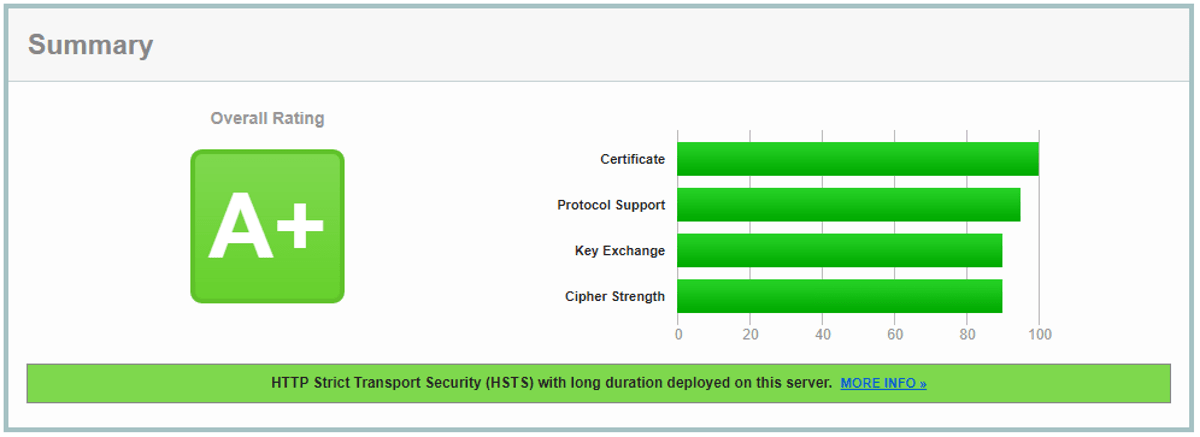Click the Overall Rating label
The width and height of the screenshot is (1200, 437).
coord(267,118)
